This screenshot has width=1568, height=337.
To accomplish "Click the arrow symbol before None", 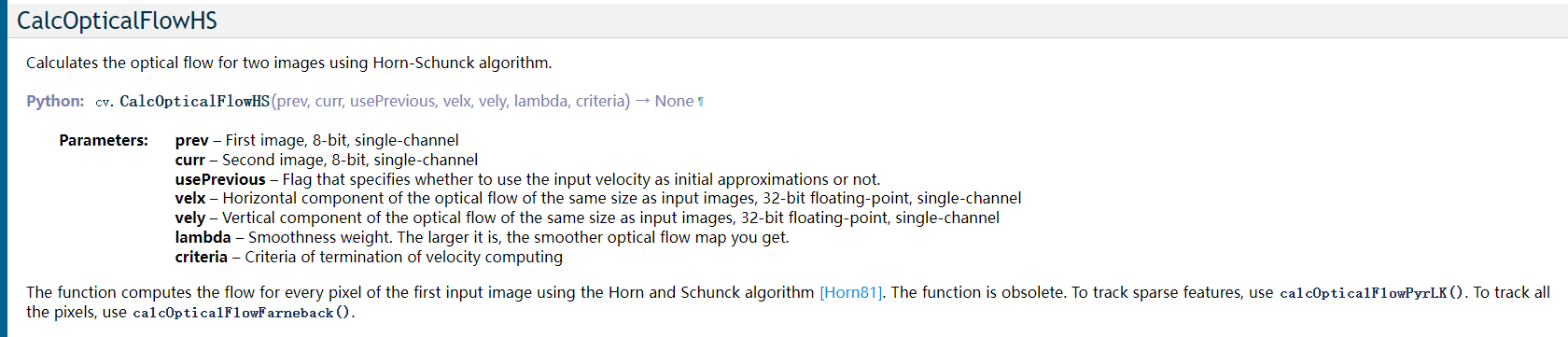I will (x=642, y=101).
